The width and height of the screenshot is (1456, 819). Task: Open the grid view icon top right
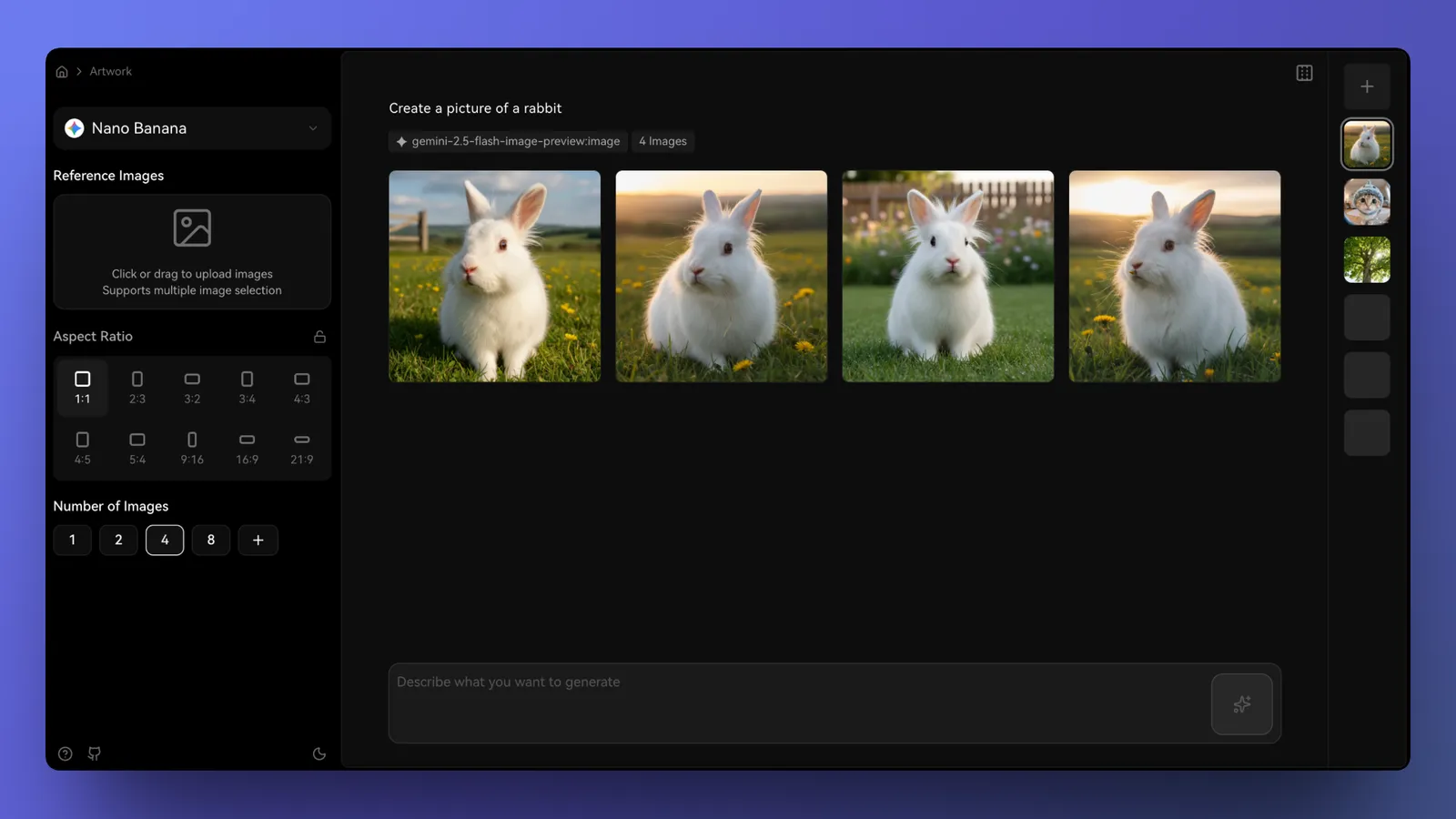pos(1304,73)
